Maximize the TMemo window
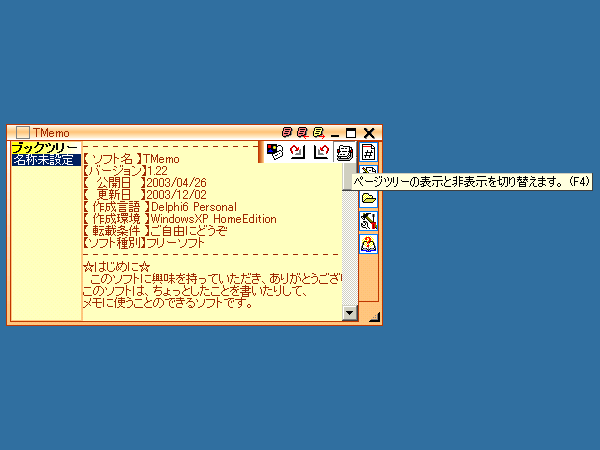This screenshot has width=600, height=450. coord(351,133)
